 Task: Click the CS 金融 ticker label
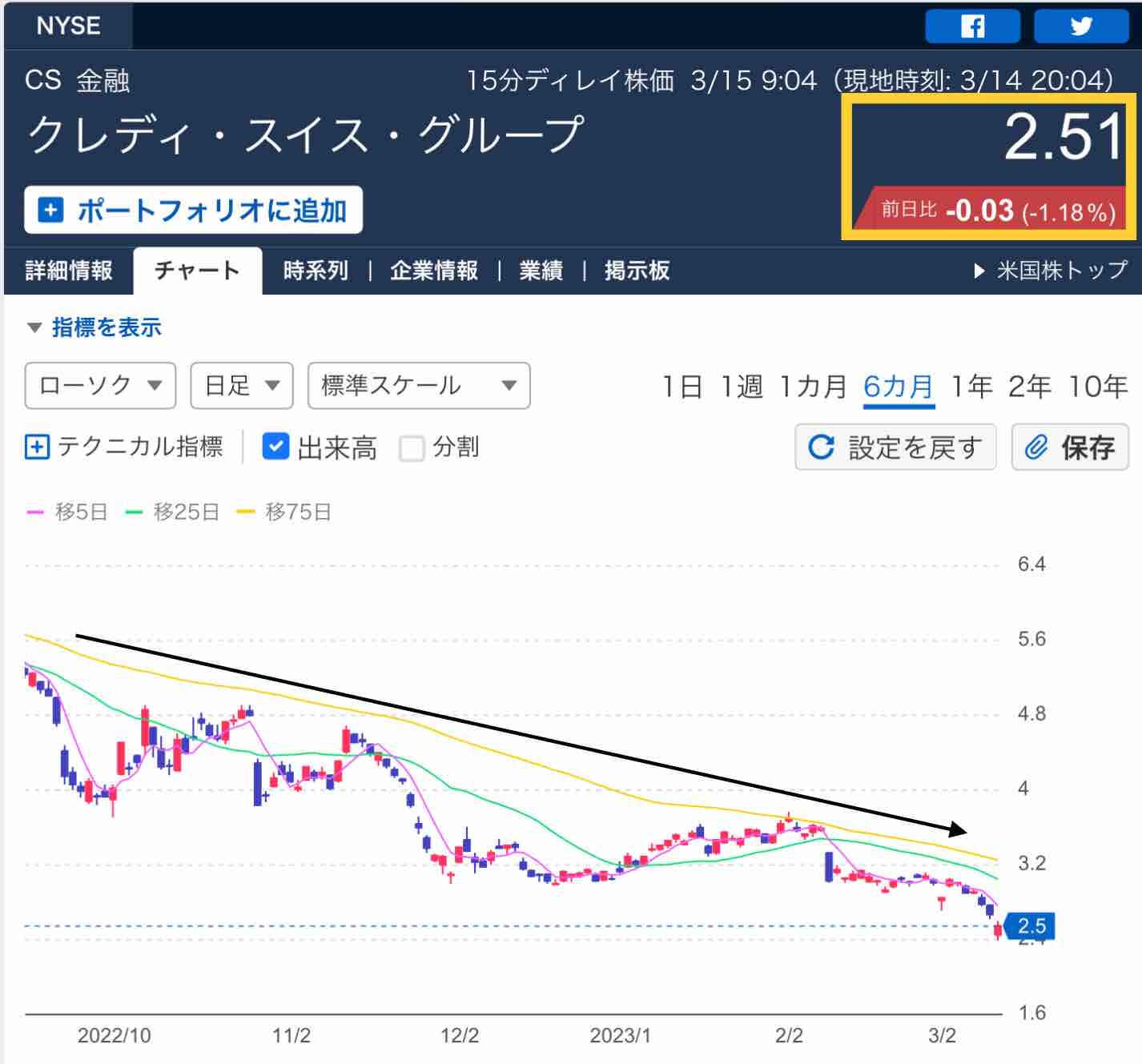point(77,80)
